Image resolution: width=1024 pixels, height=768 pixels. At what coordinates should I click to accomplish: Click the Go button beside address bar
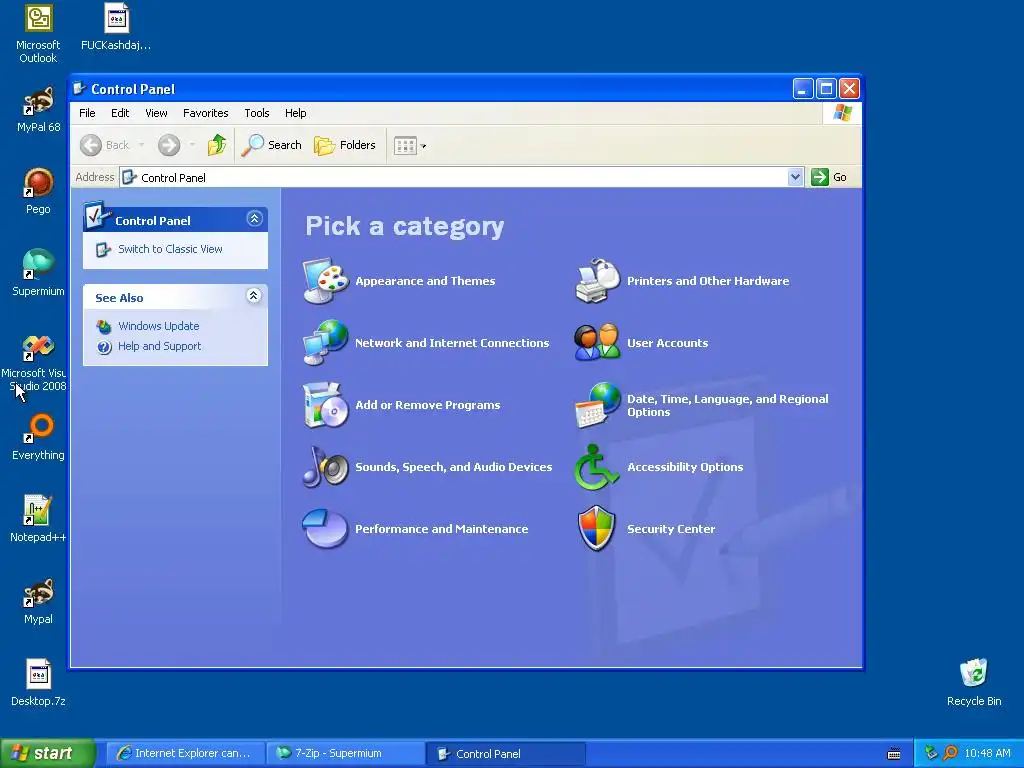(829, 177)
